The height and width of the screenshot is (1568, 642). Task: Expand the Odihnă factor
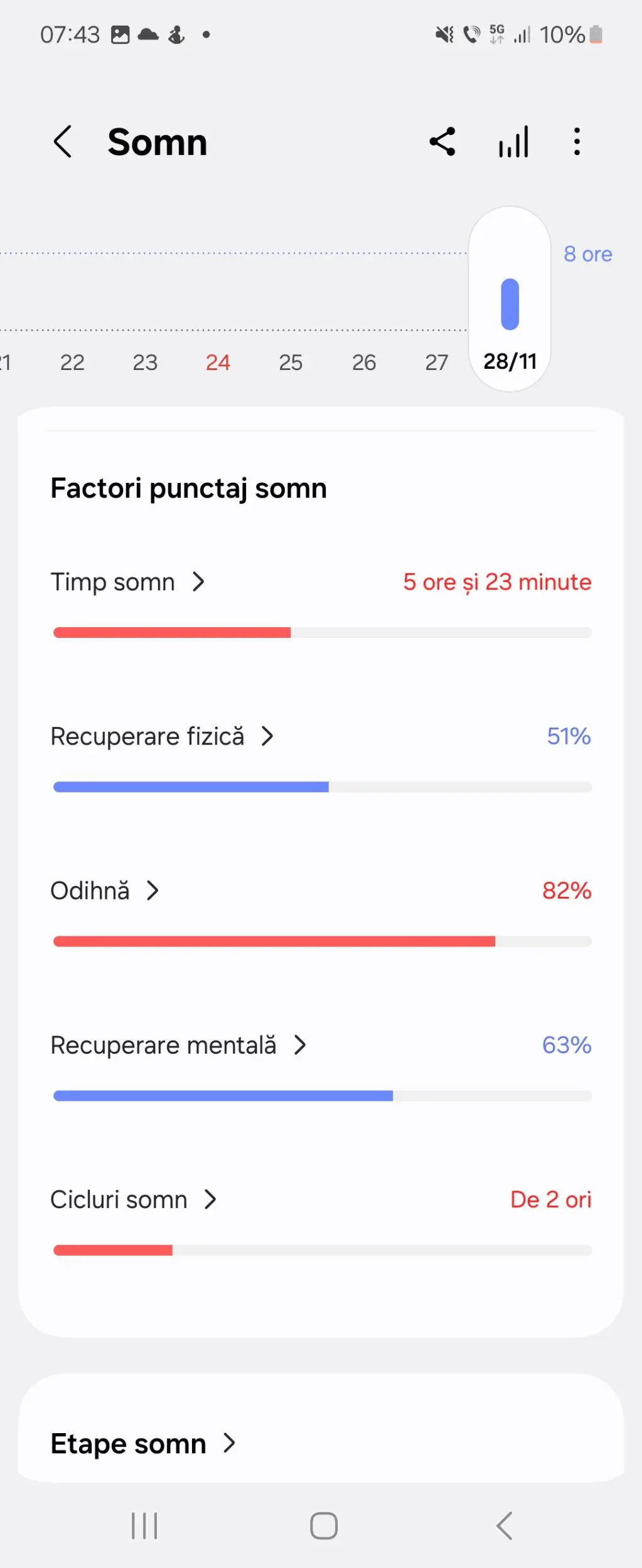pyautogui.click(x=152, y=891)
